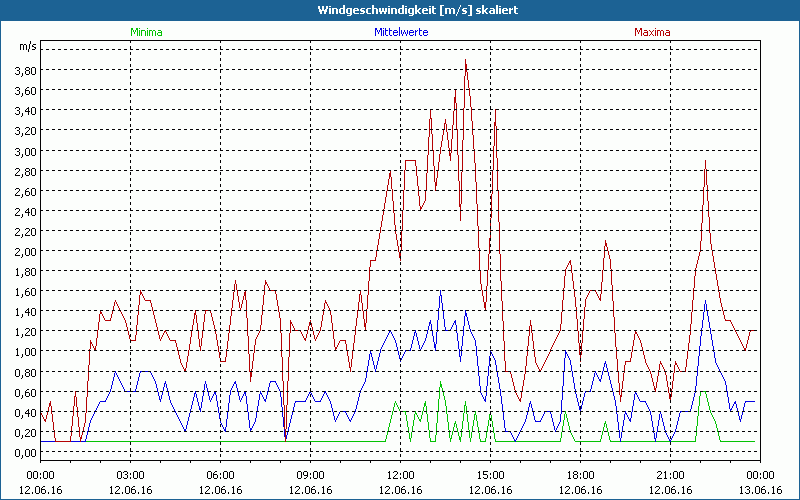Select the 06:00 time axis label
The image size is (800, 500).
pyautogui.click(x=220, y=475)
